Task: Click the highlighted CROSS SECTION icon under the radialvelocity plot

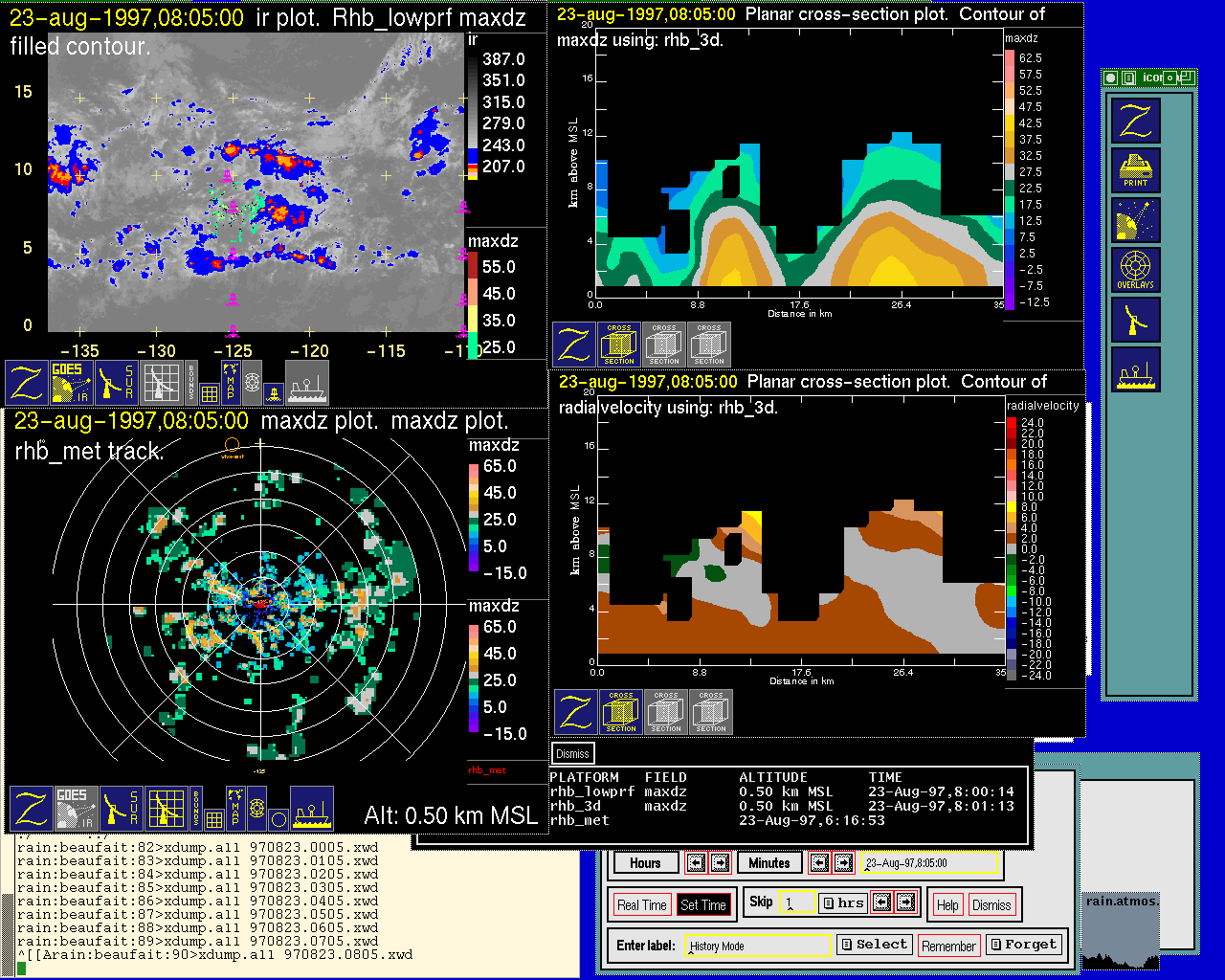Action: point(621,712)
